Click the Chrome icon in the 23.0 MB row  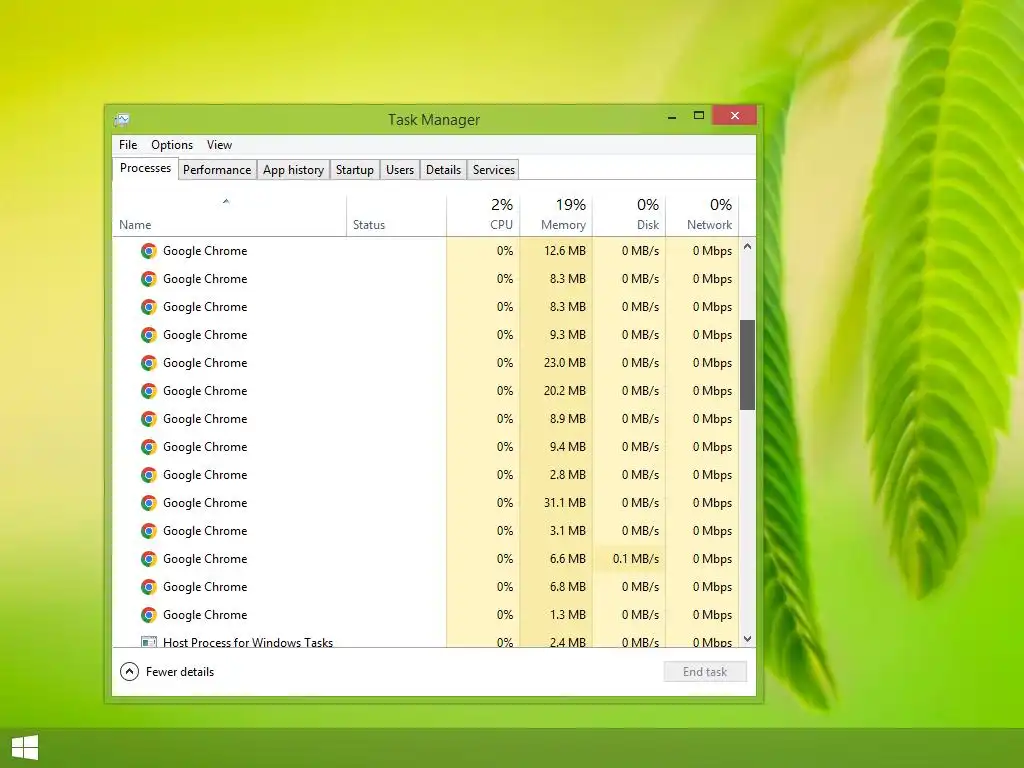tap(149, 363)
